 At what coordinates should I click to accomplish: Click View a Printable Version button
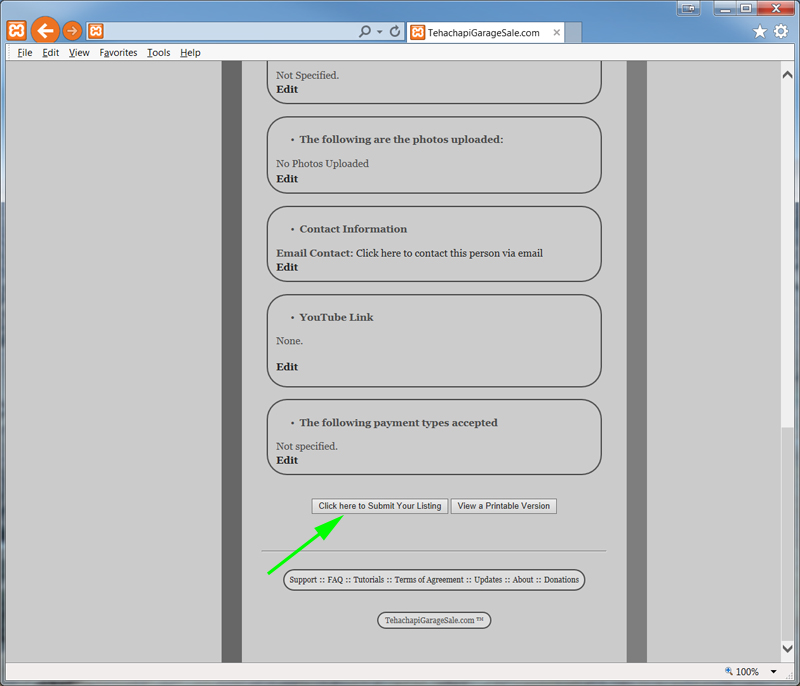pos(504,506)
